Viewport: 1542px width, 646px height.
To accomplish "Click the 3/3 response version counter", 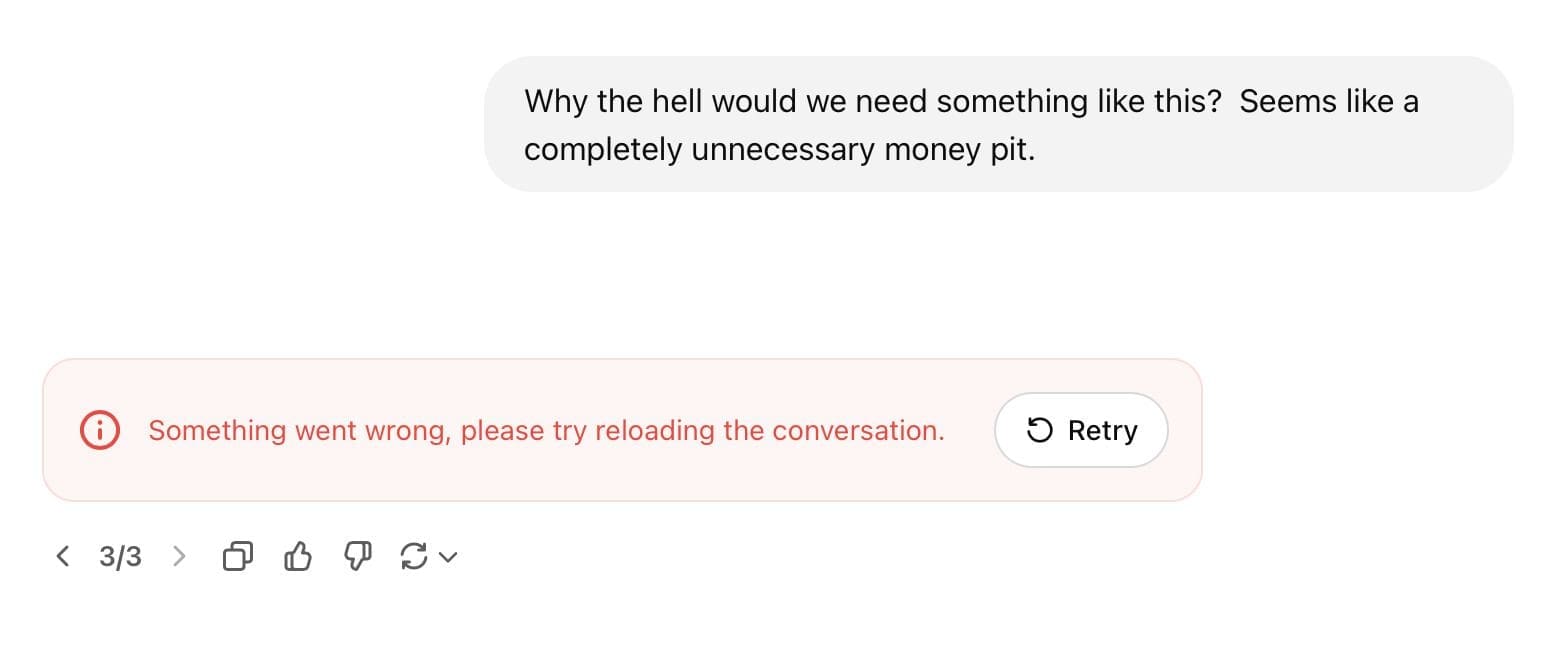I will pyautogui.click(x=120, y=556).
